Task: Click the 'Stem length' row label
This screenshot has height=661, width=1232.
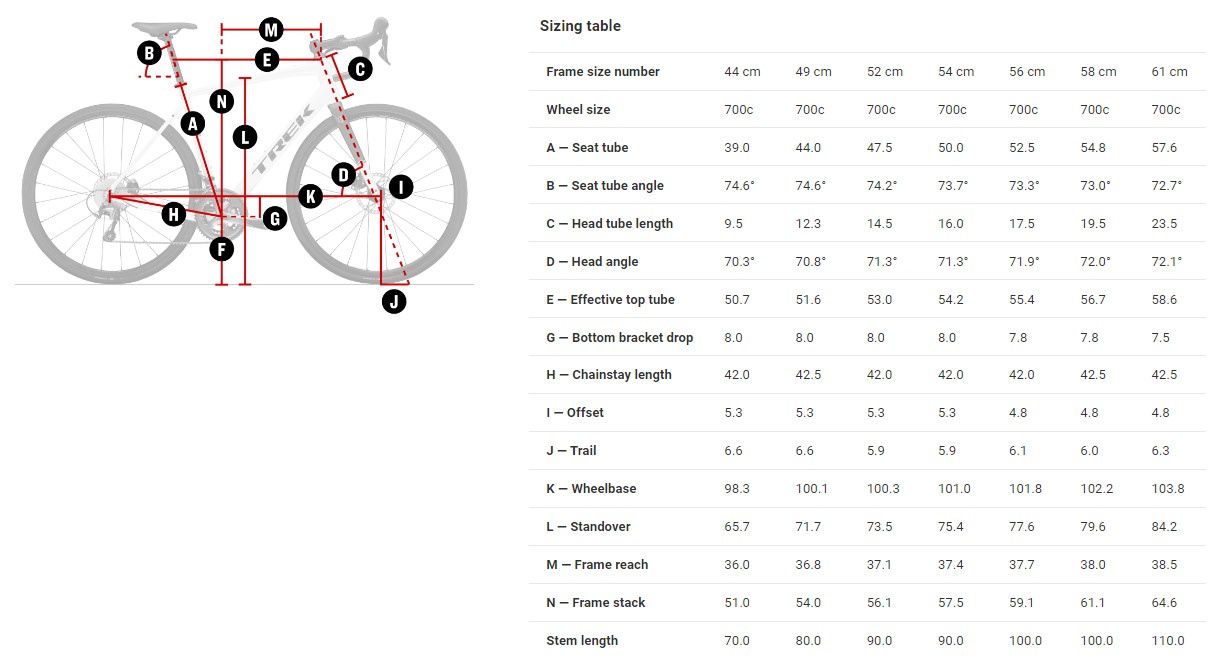Action: [x=582, y=641]
